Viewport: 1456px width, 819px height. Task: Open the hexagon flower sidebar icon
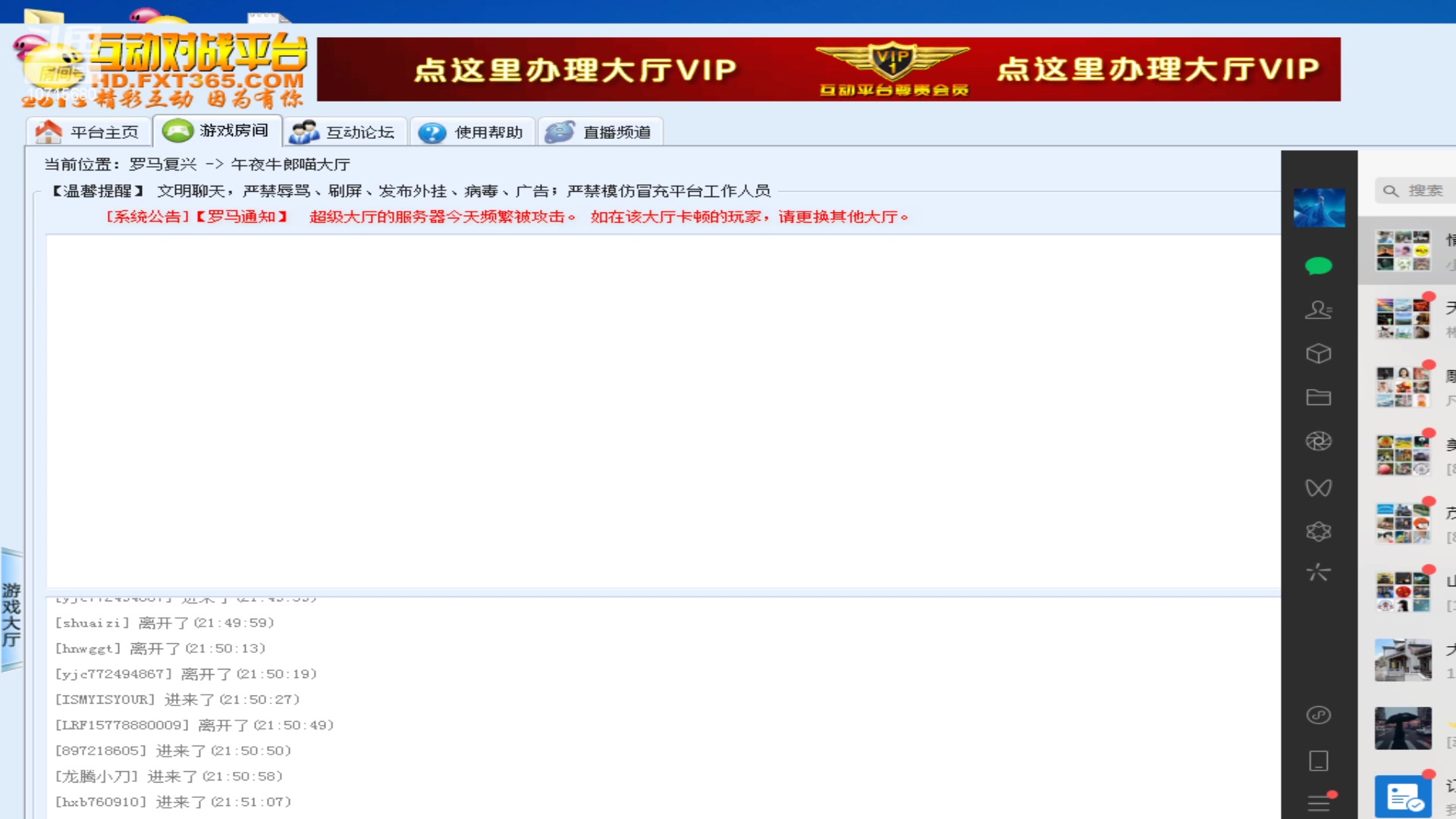(1319, 532)
